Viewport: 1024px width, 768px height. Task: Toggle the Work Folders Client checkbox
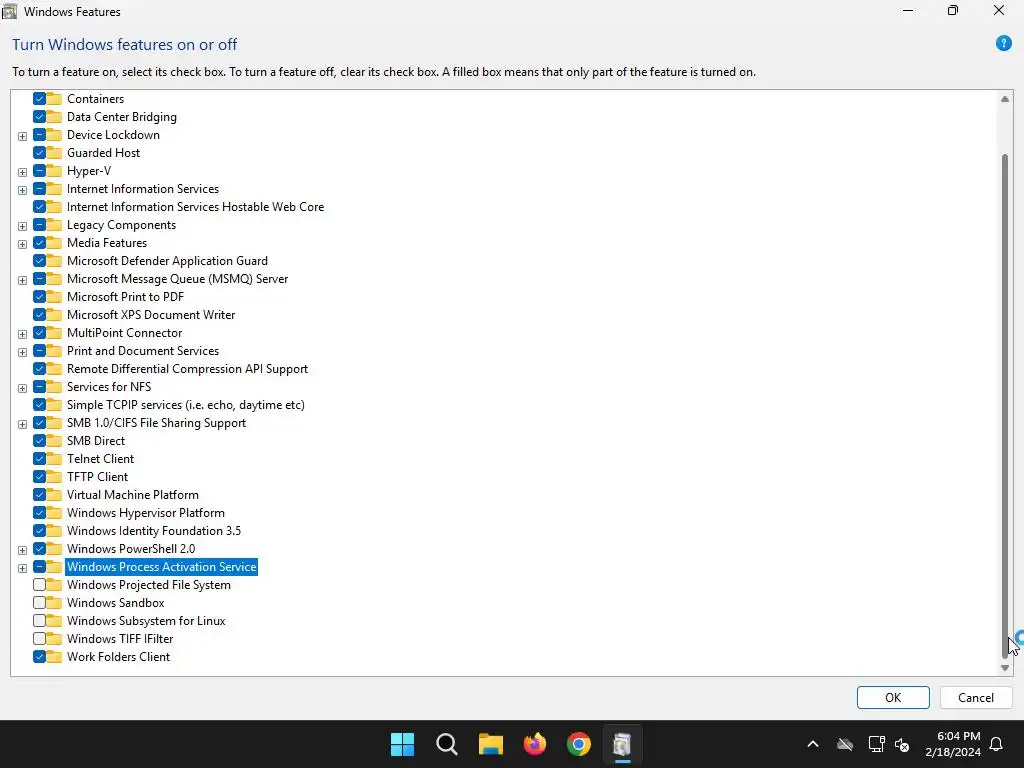(39, 656)
